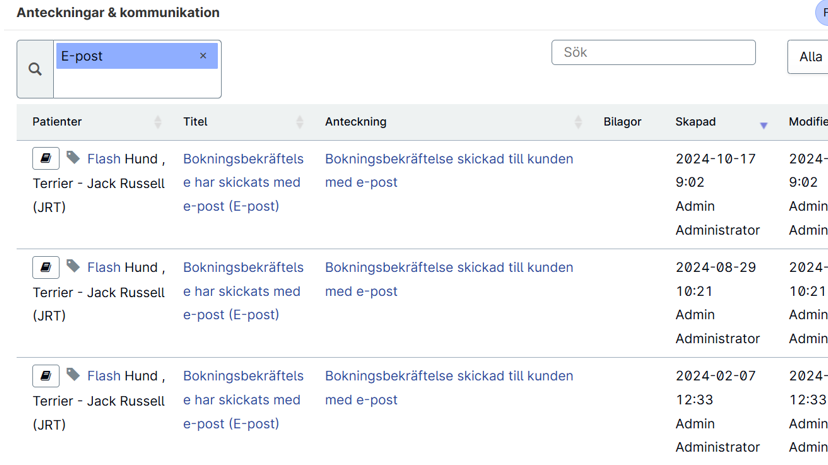The image size is (828, 465).
Task: Click the magnifier search icon beside filter
Action: click(x=35, y=69)
